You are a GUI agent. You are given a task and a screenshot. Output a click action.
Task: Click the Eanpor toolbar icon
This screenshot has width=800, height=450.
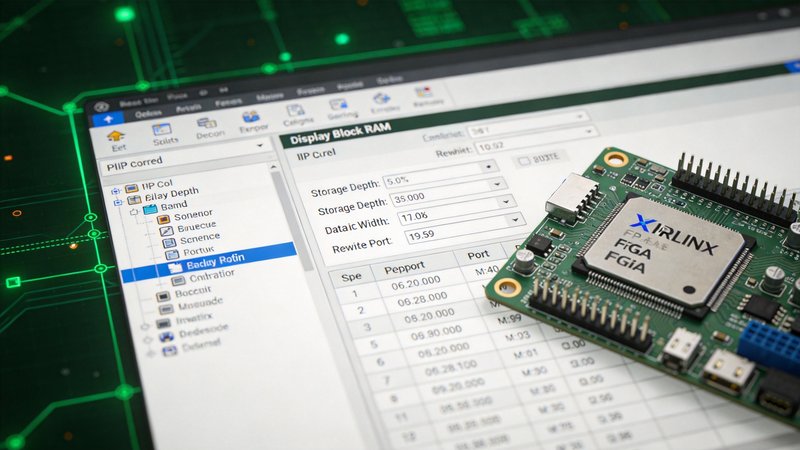pos(251,117)
